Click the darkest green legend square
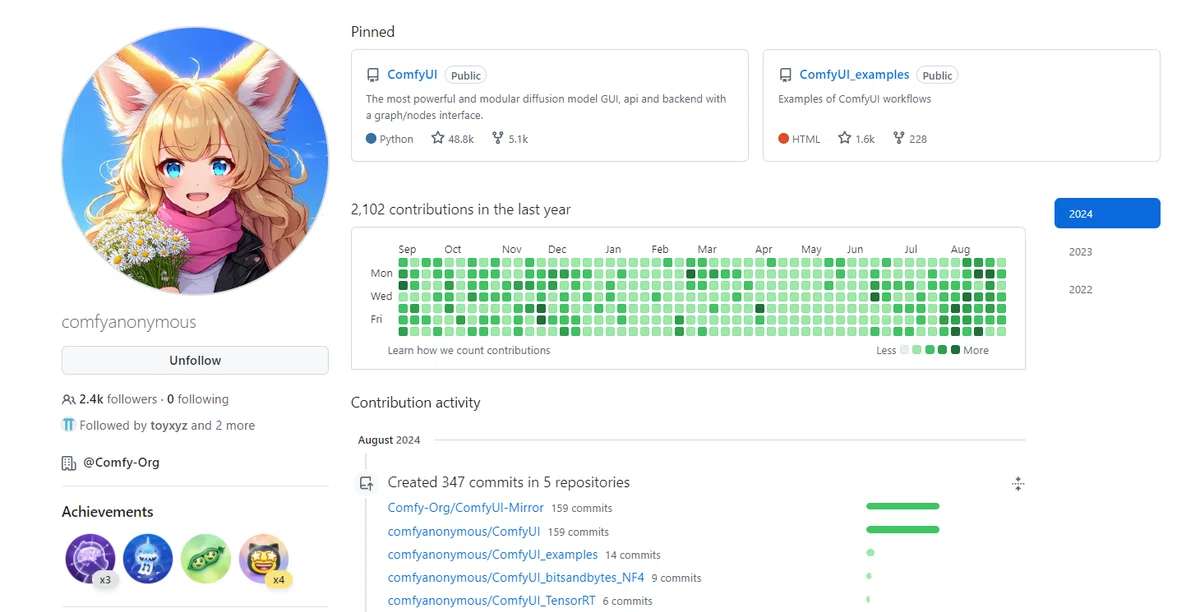 (x=956, y=350)
